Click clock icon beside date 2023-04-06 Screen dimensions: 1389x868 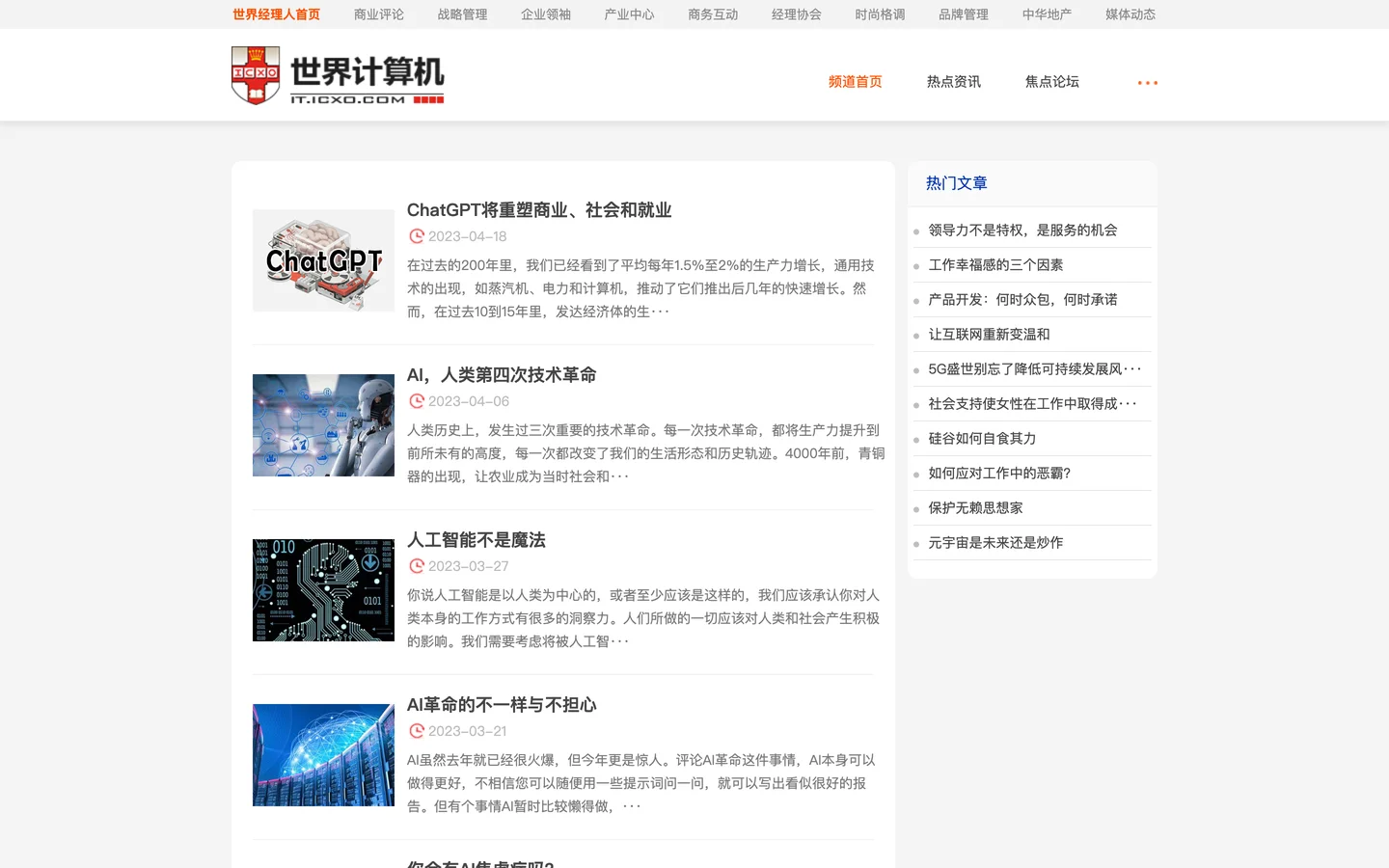click(417, 401)
